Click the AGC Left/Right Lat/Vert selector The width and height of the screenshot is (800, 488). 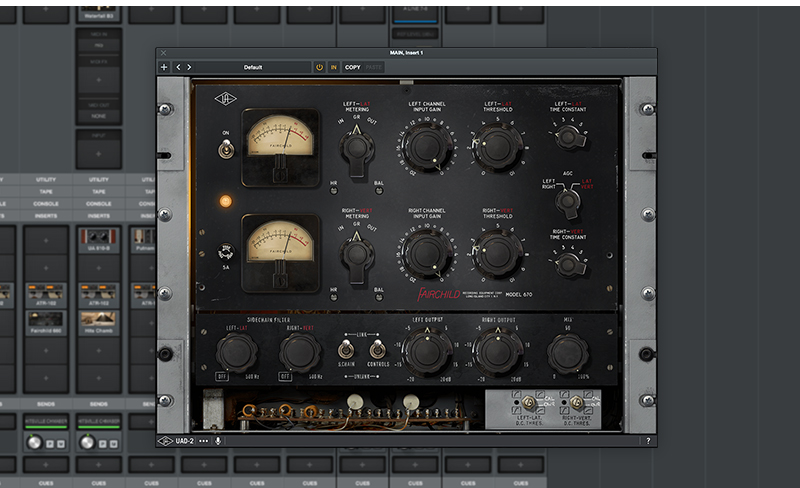click(x=568, y=201)
